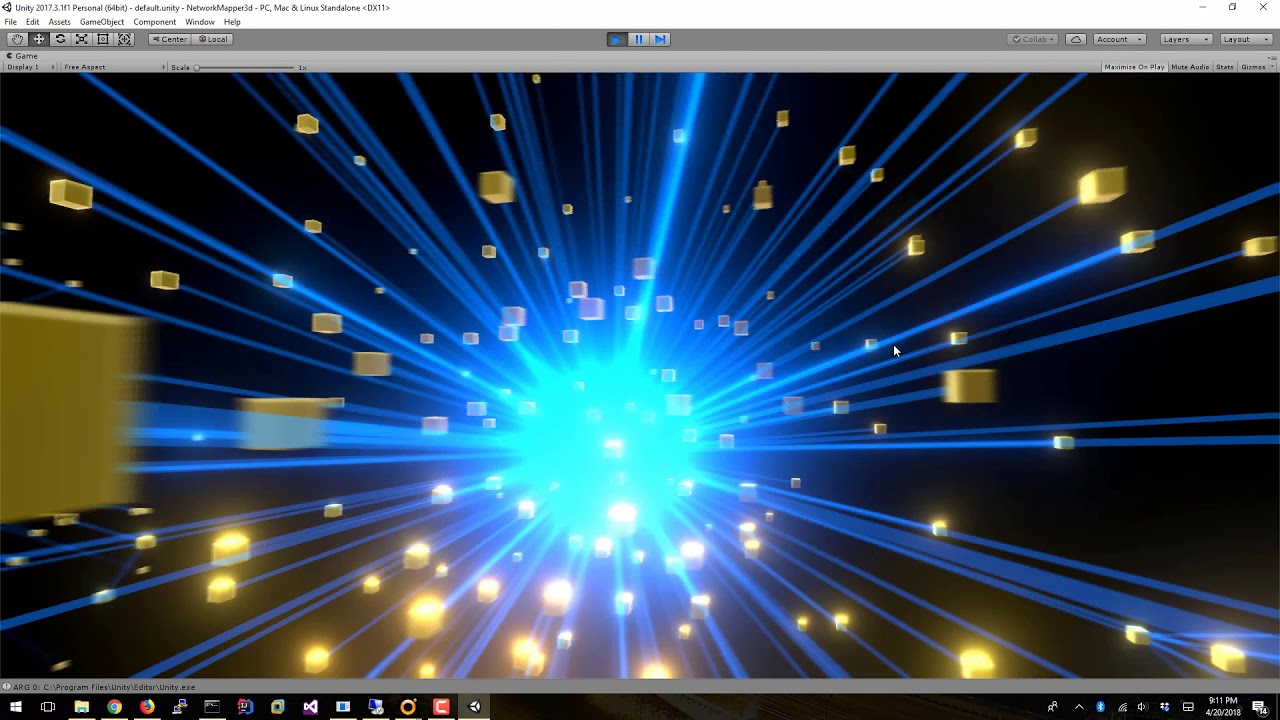Open Windows Task View
Viewport: 1280px width, 720px height.
coord(48,707)
